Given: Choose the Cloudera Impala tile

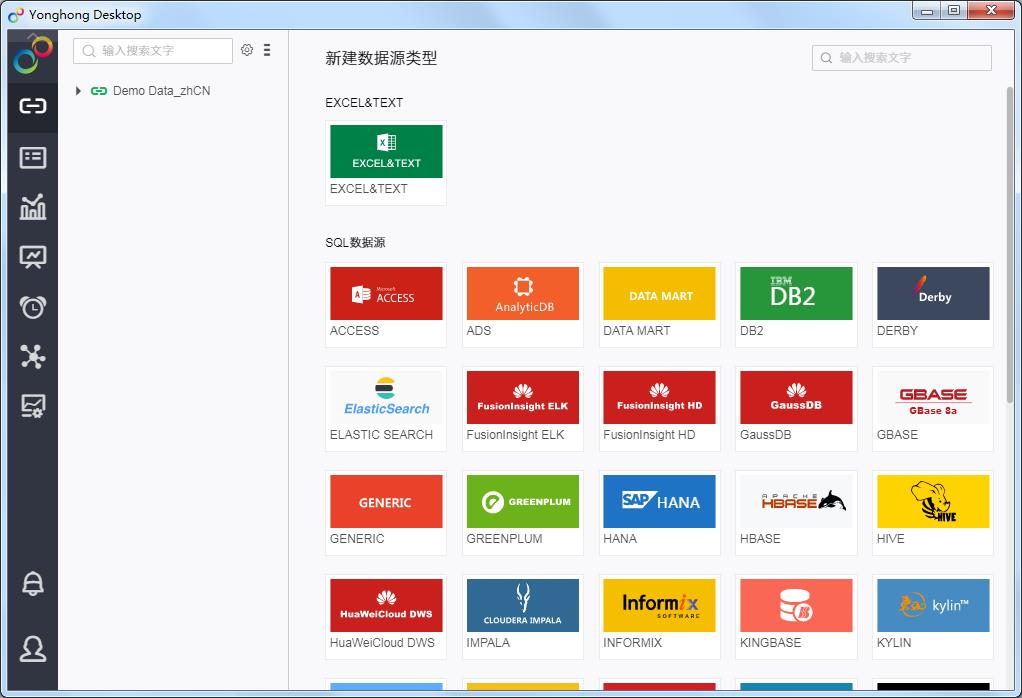Looking at the screenshot, I should coord(523,617).
